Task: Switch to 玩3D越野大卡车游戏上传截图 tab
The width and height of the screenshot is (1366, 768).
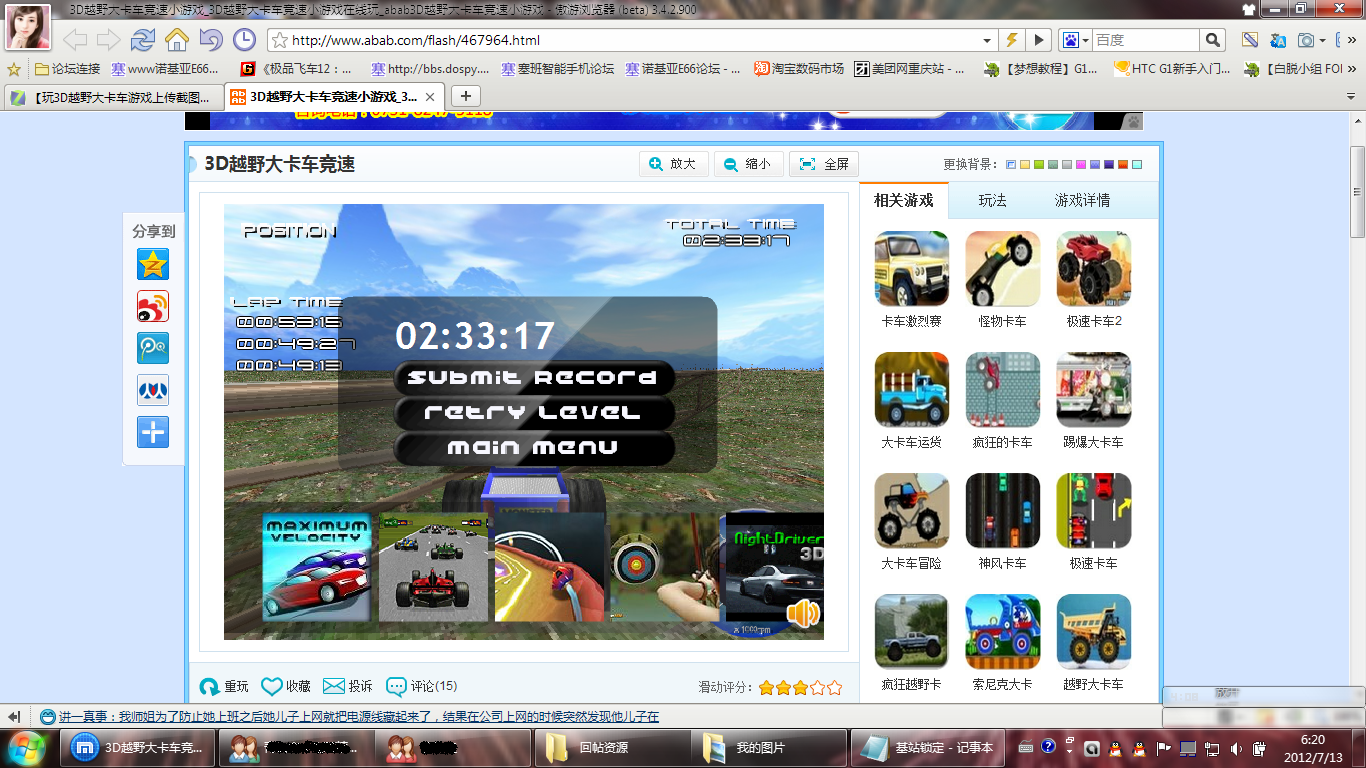Action: click(x=113, y=97)
